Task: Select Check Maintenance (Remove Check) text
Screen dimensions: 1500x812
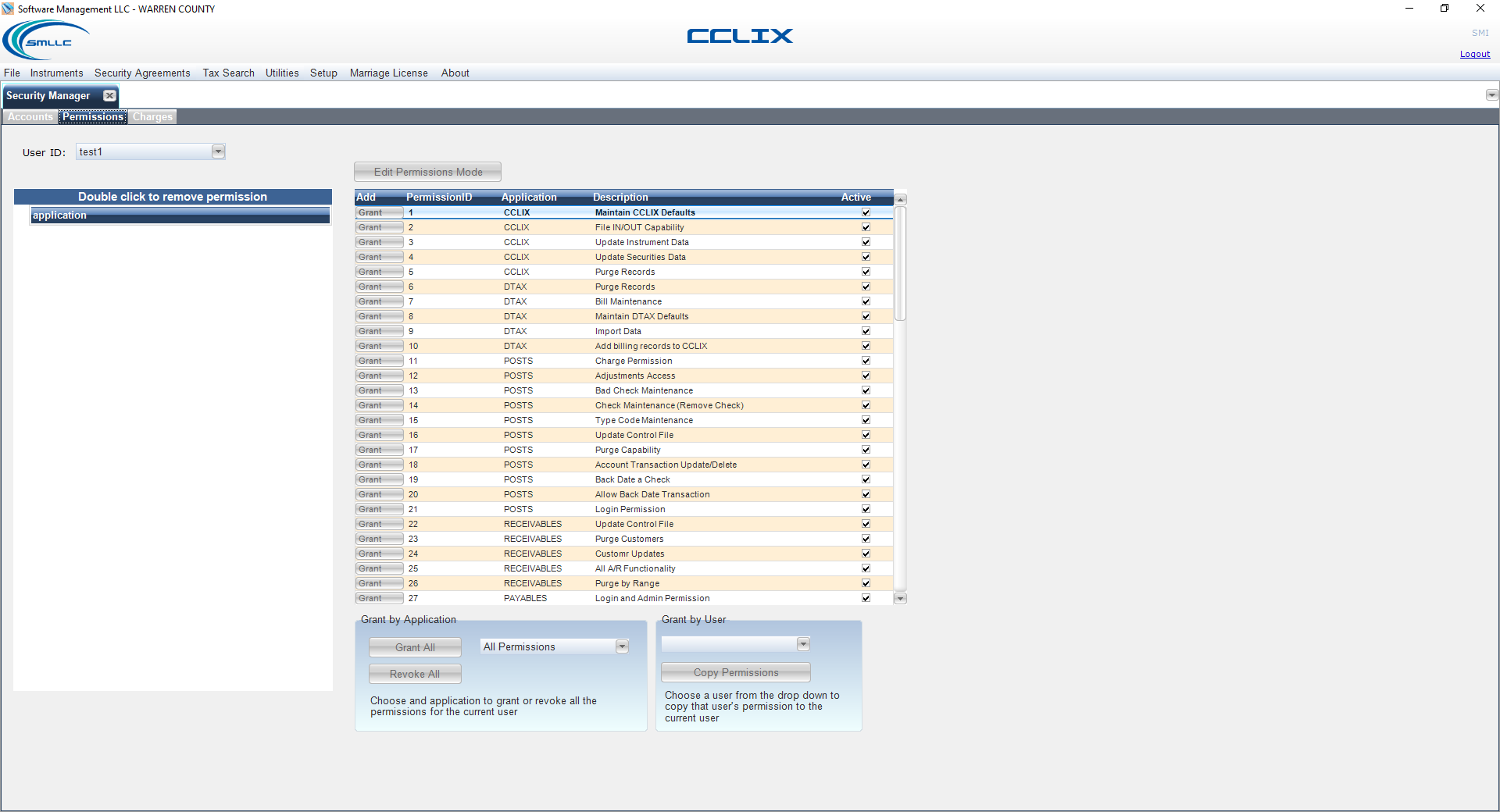Action: point(669,405)
